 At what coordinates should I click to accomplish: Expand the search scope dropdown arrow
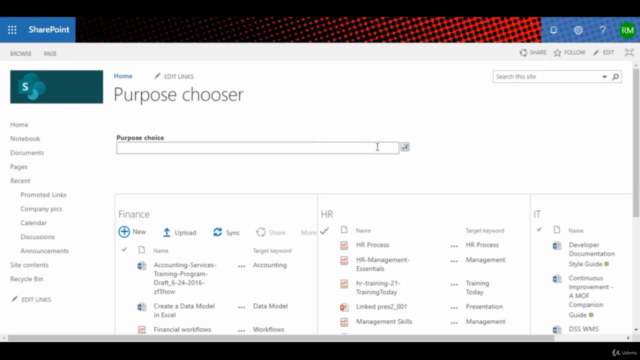(x=604, y=77)
